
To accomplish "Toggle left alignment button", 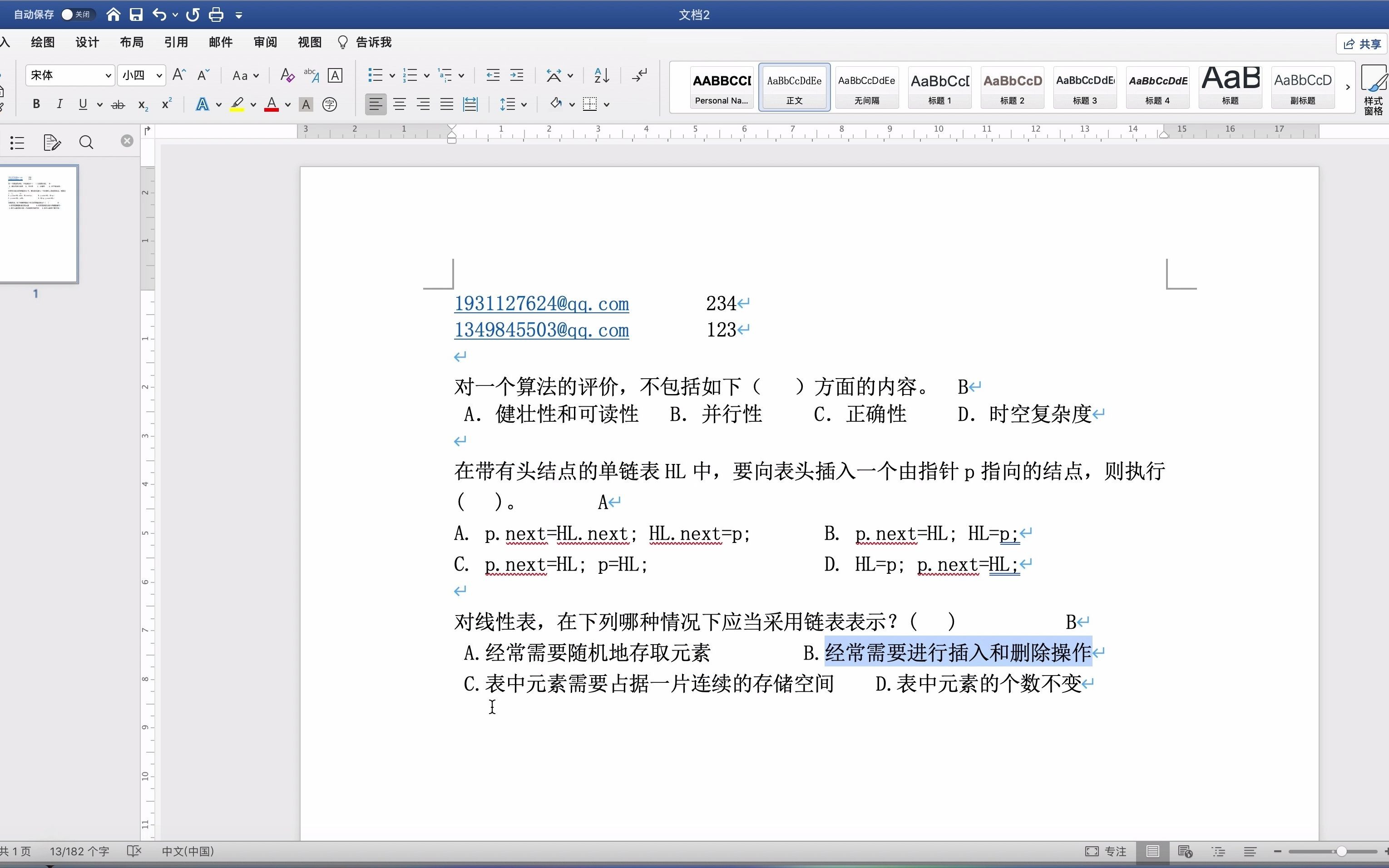I will (376, 104).
